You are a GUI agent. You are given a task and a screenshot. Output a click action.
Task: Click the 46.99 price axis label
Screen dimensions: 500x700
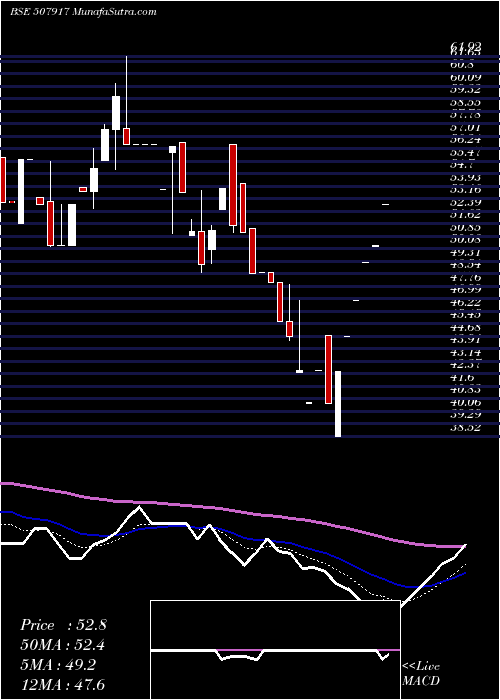(466, 290)
